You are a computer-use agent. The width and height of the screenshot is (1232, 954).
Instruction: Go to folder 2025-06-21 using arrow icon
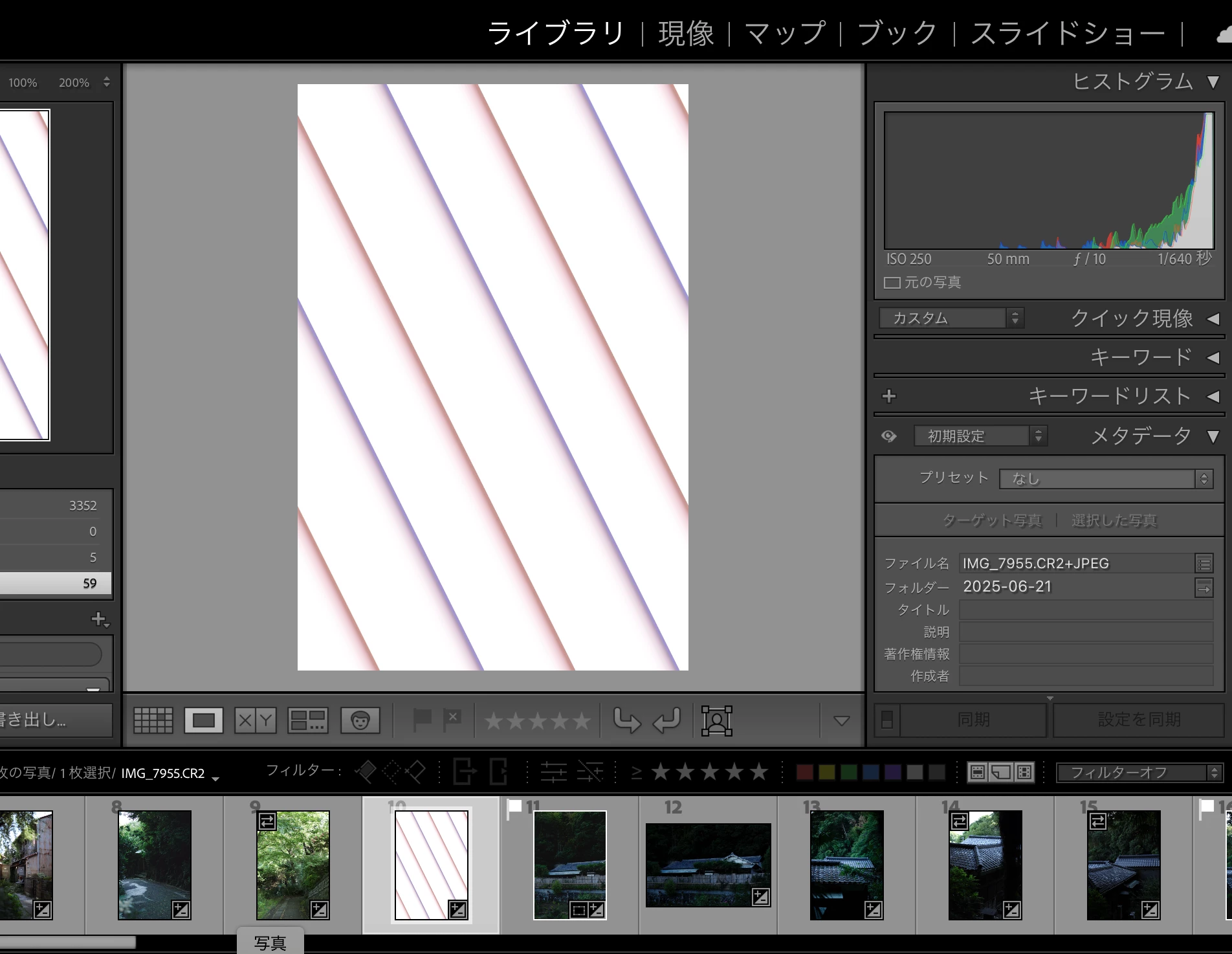[1204, 588]
